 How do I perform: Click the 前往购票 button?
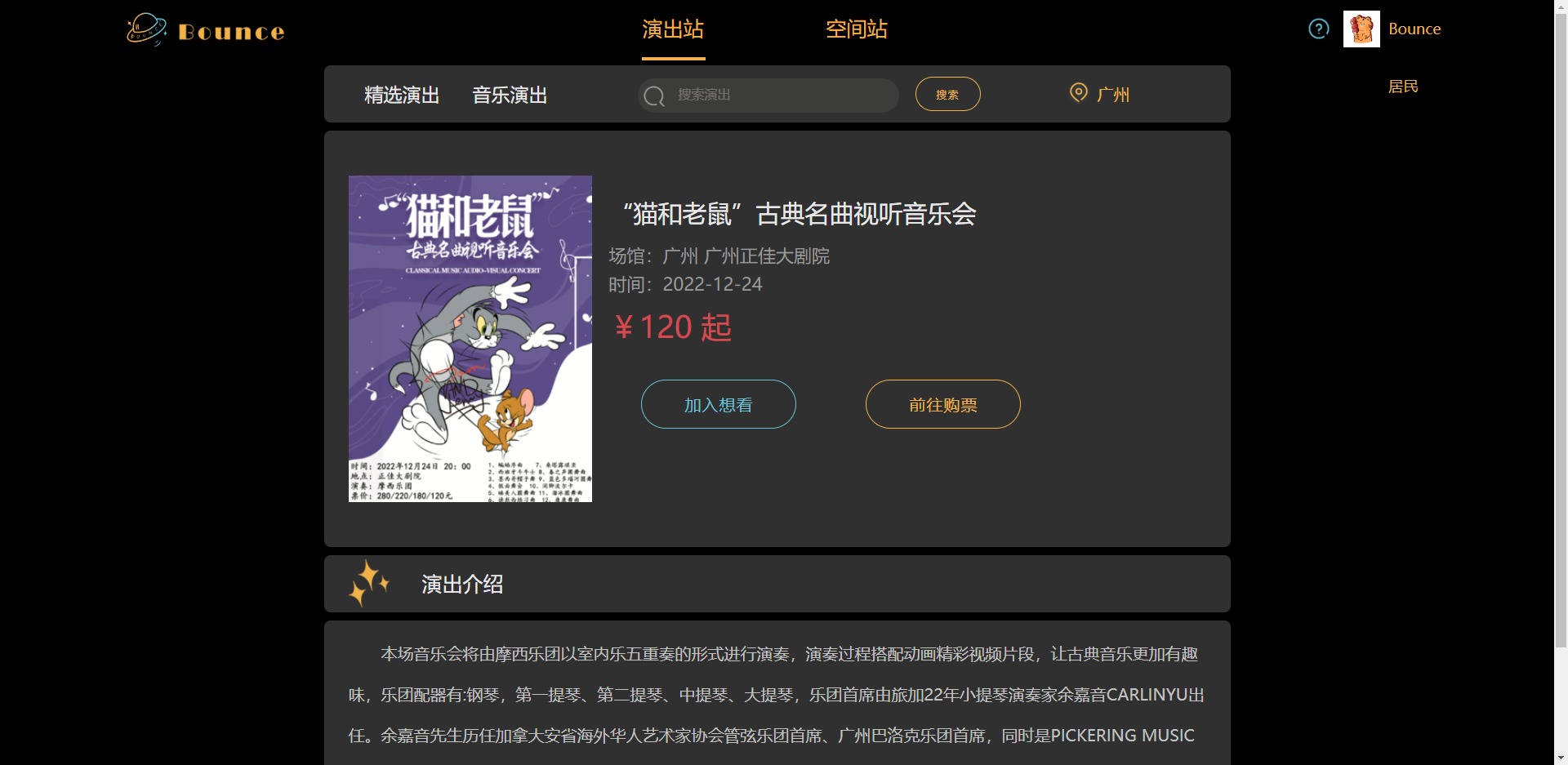943,404
